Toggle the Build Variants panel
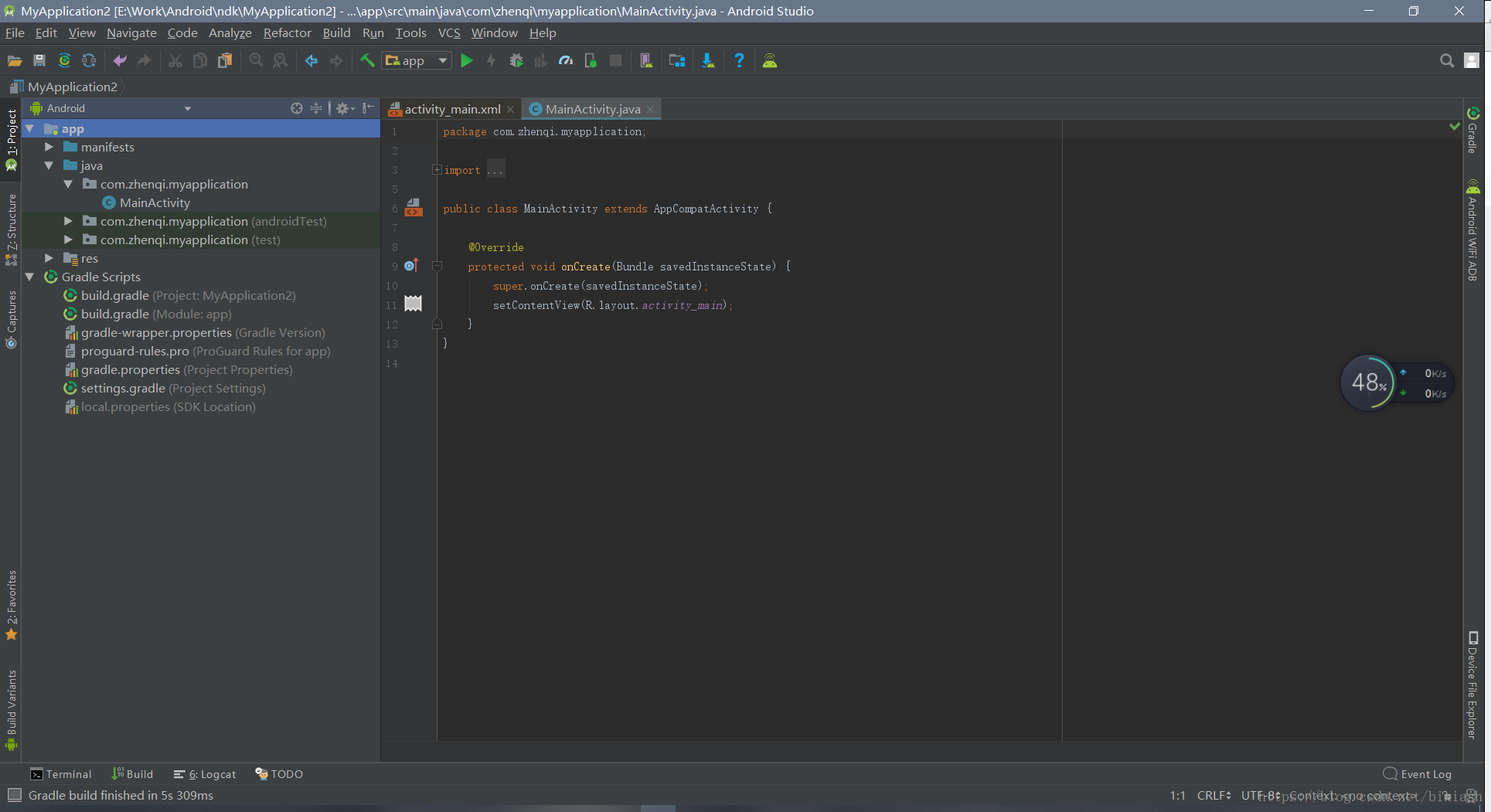The width and height of the screenshot is (1491, 812). (x=11, y=710)
